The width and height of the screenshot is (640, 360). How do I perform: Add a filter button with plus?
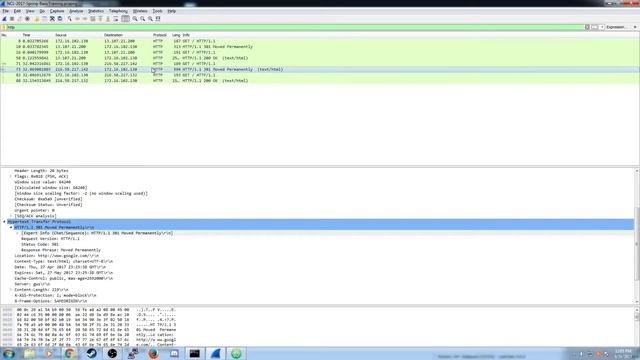coord(635,27)
